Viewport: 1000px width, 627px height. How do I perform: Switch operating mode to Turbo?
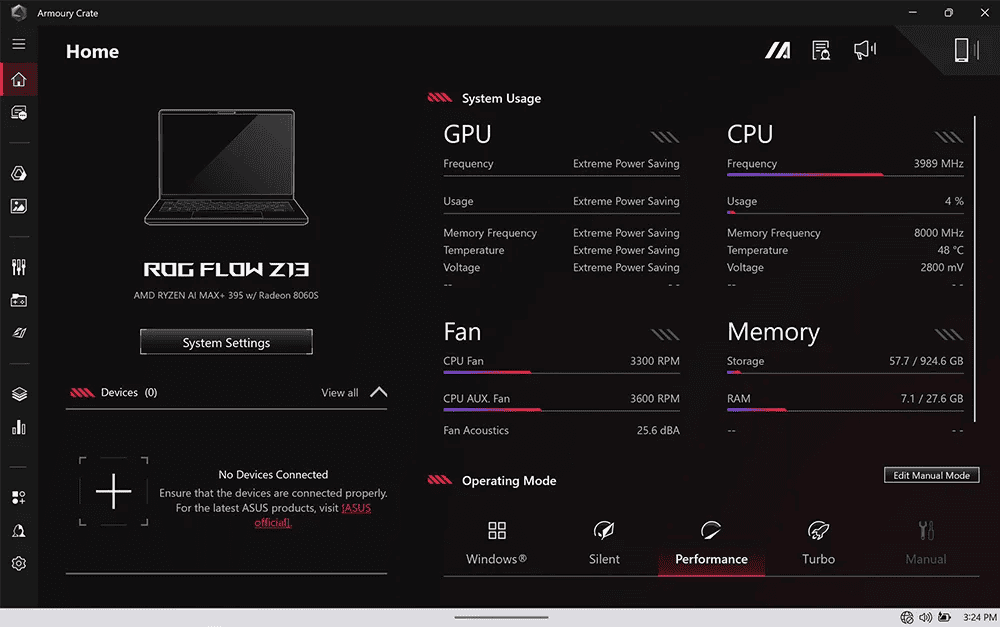point(818,543)
